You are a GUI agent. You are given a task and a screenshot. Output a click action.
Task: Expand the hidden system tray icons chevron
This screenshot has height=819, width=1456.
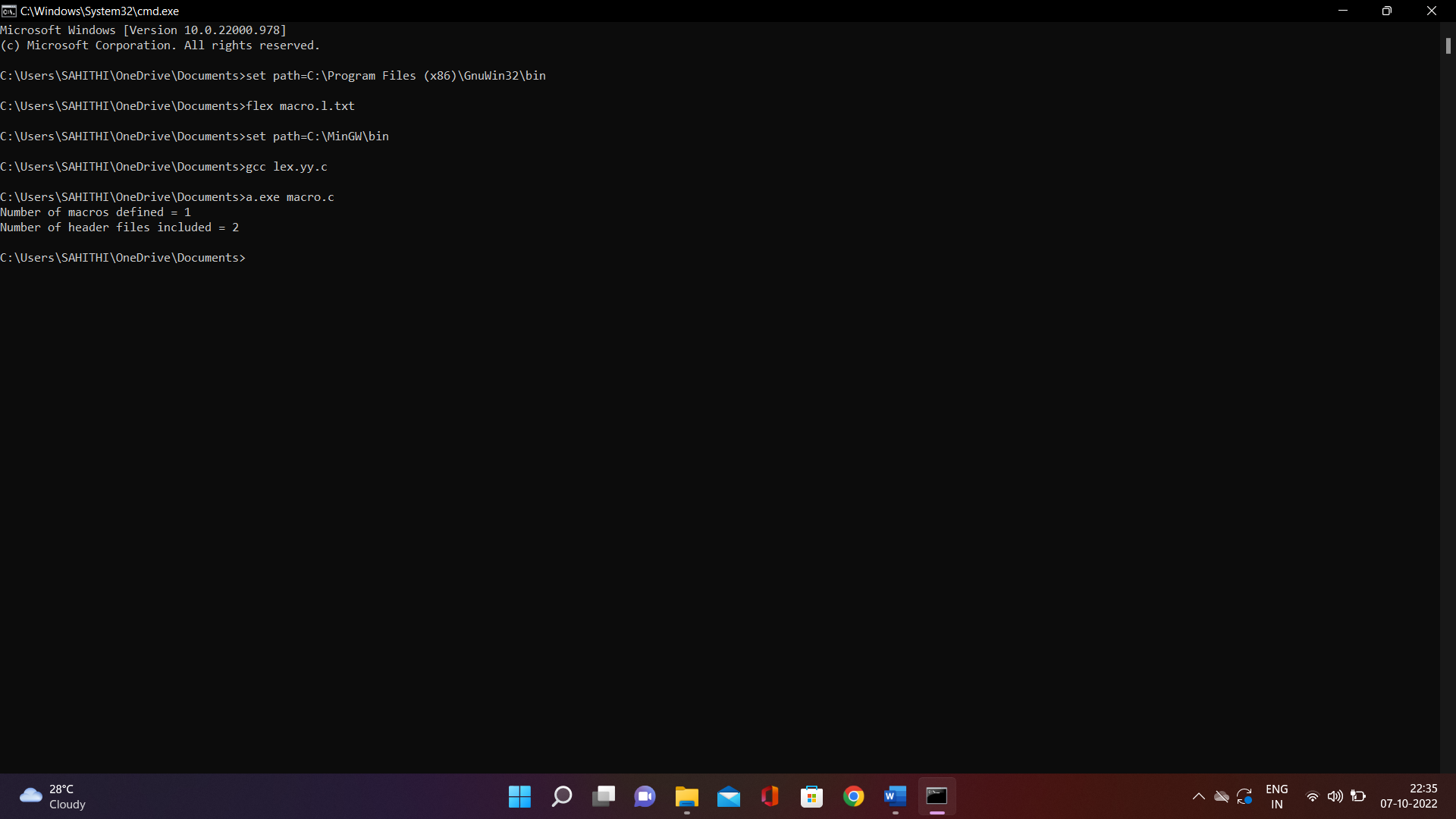(x=1199, y=796)
